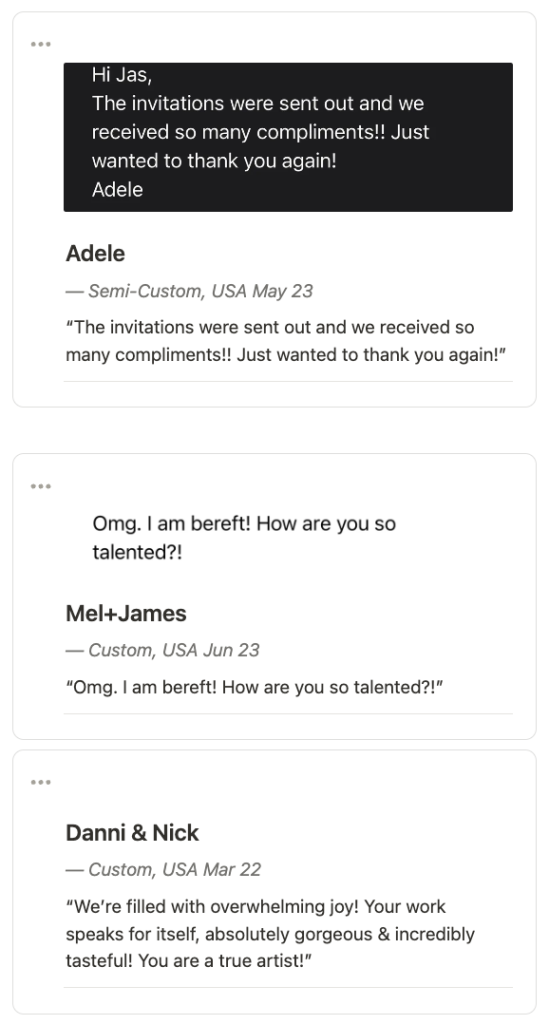Select the Adele heading
Image resolution: width=549 pixels, height=1024 pixels.
95,253
